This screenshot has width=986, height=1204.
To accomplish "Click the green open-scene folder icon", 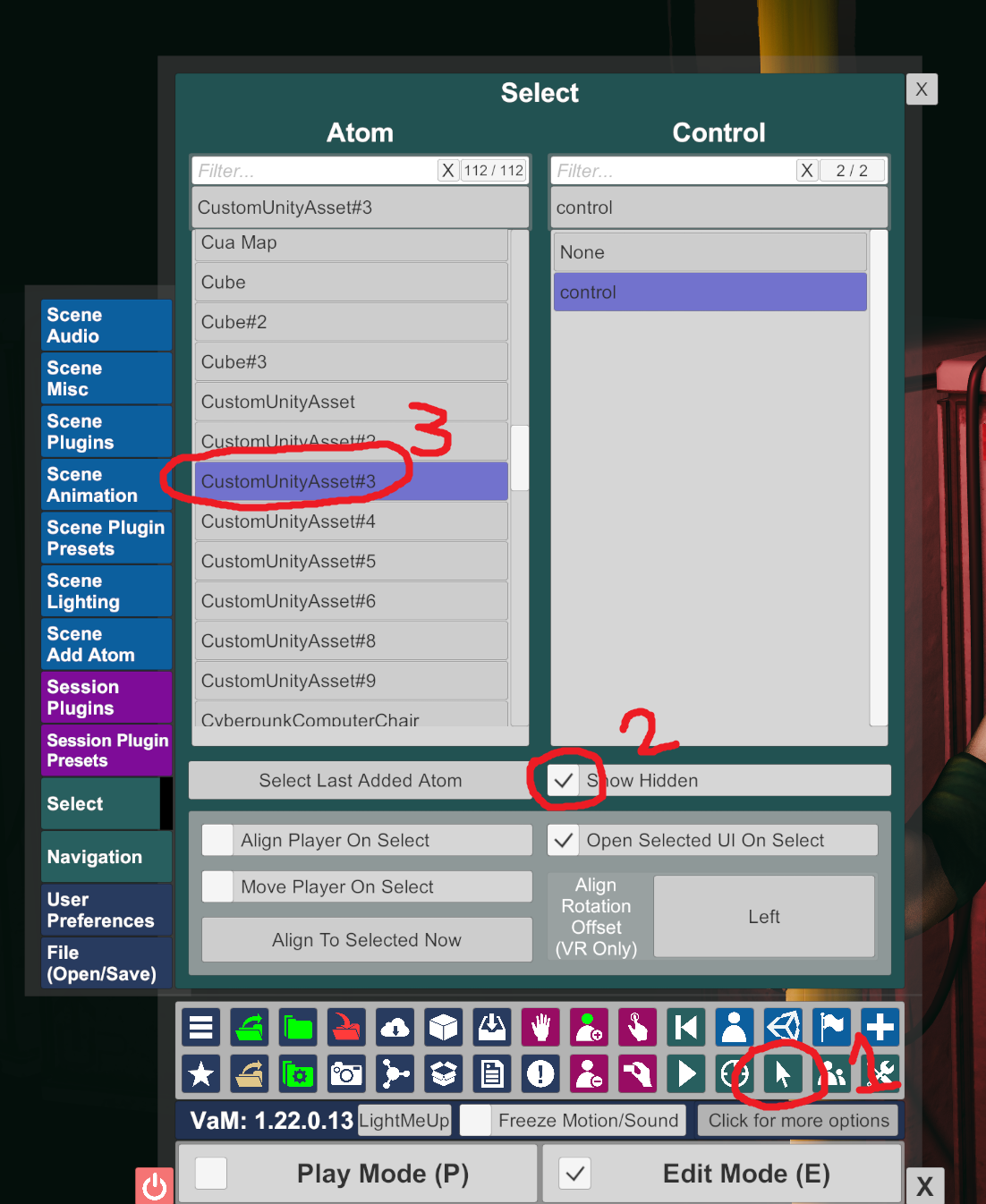I will pos(250,1027).
